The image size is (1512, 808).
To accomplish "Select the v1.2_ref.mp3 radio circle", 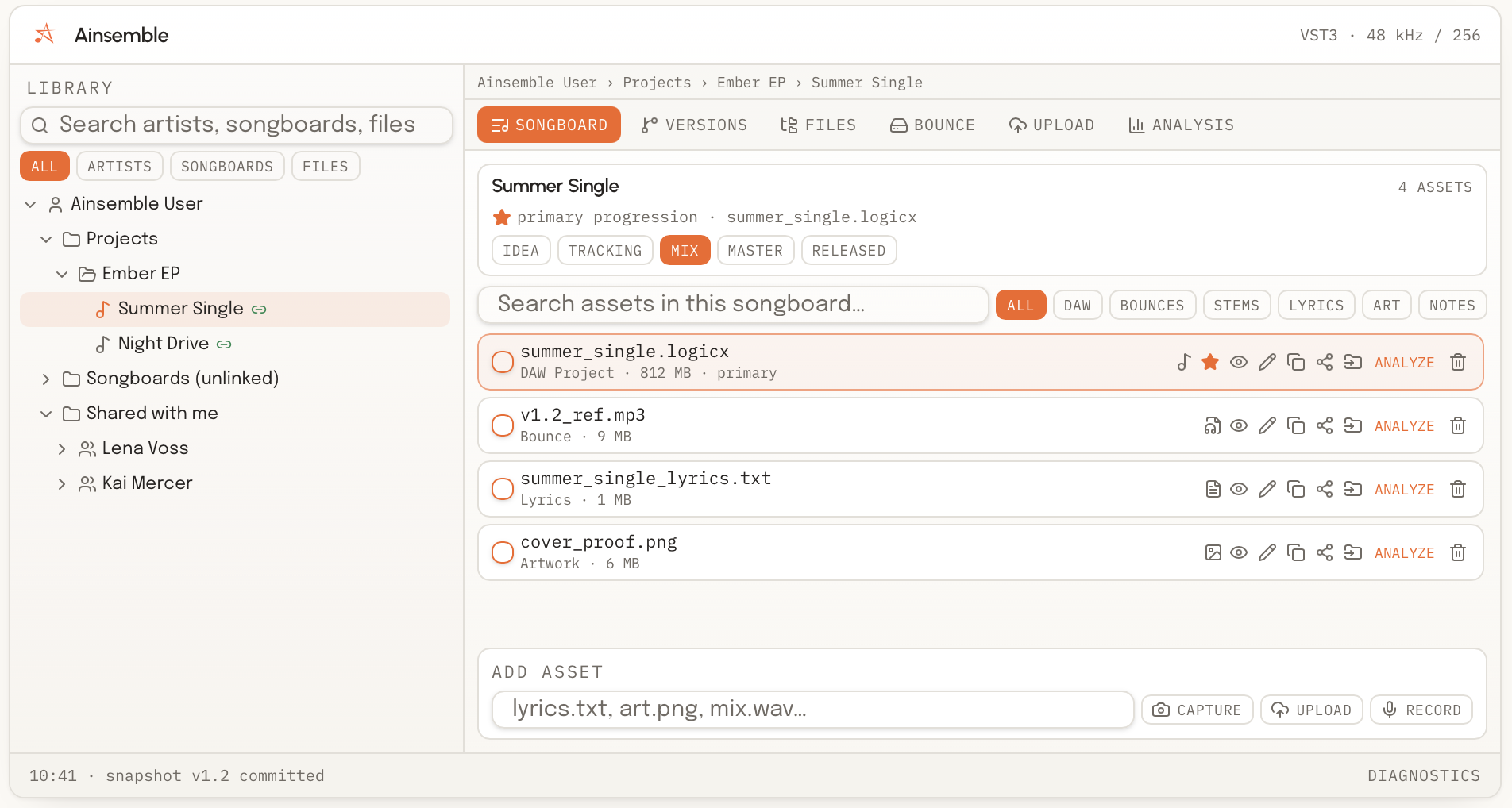I will (503, 425).
